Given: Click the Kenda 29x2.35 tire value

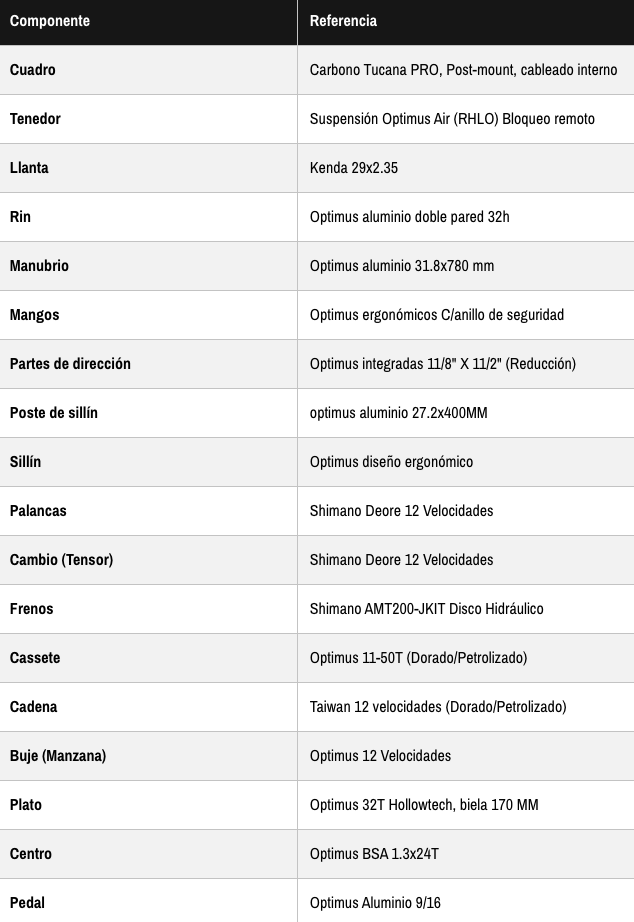Looking at the screenshot, I should click(354, 168).
